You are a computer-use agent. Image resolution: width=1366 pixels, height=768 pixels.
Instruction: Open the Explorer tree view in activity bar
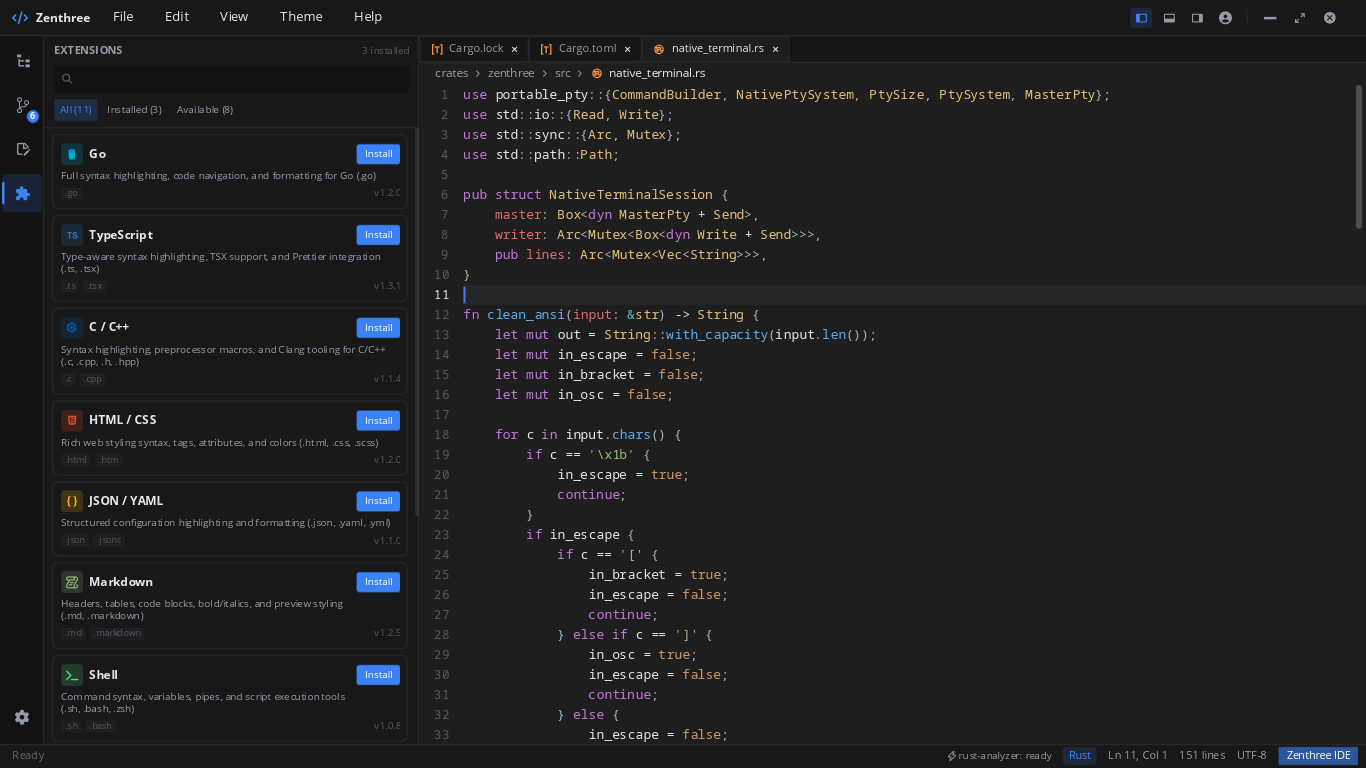point(22,61)
